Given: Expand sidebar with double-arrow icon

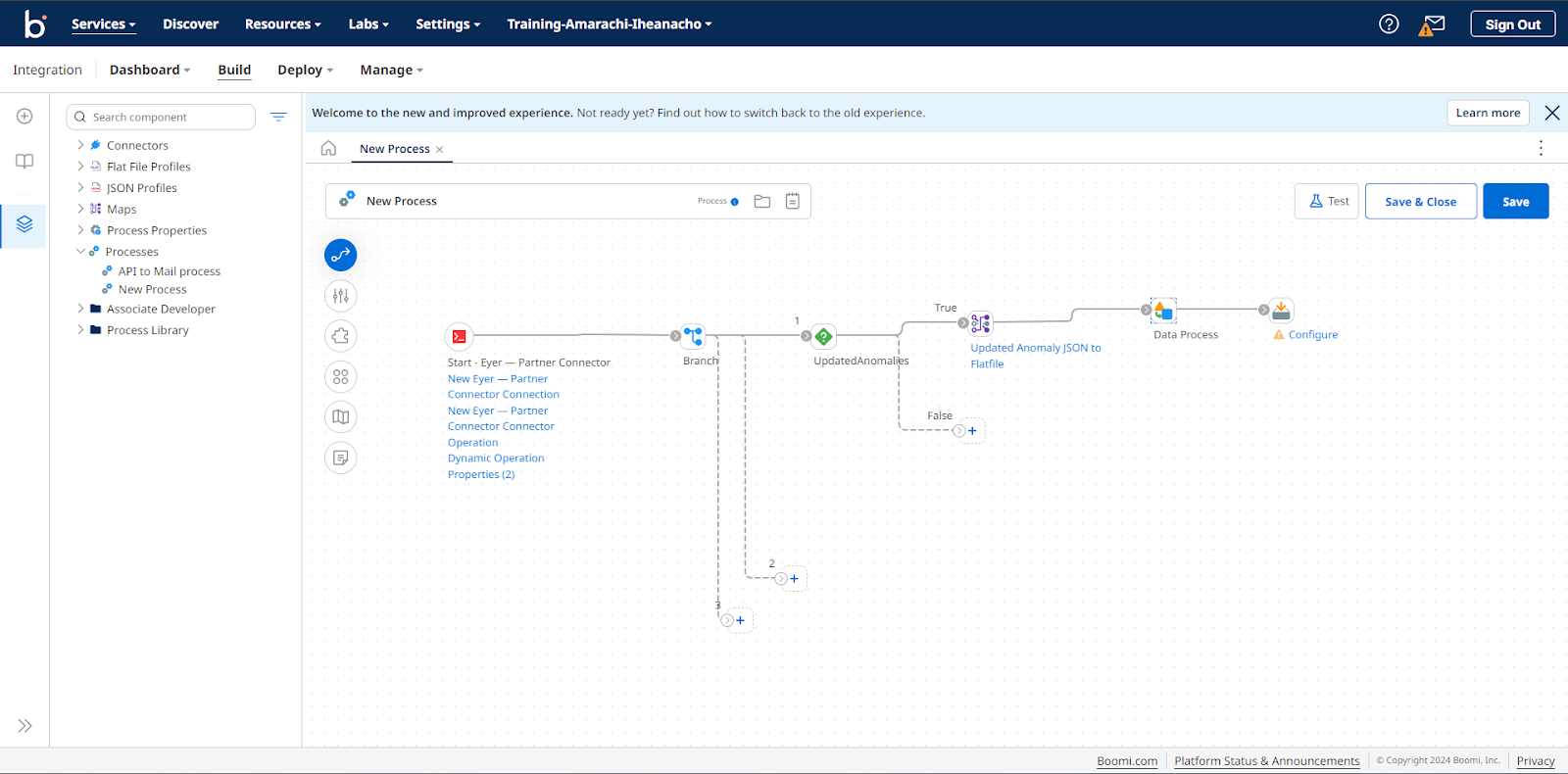Looking at the screenshot, I should (24, 726).
